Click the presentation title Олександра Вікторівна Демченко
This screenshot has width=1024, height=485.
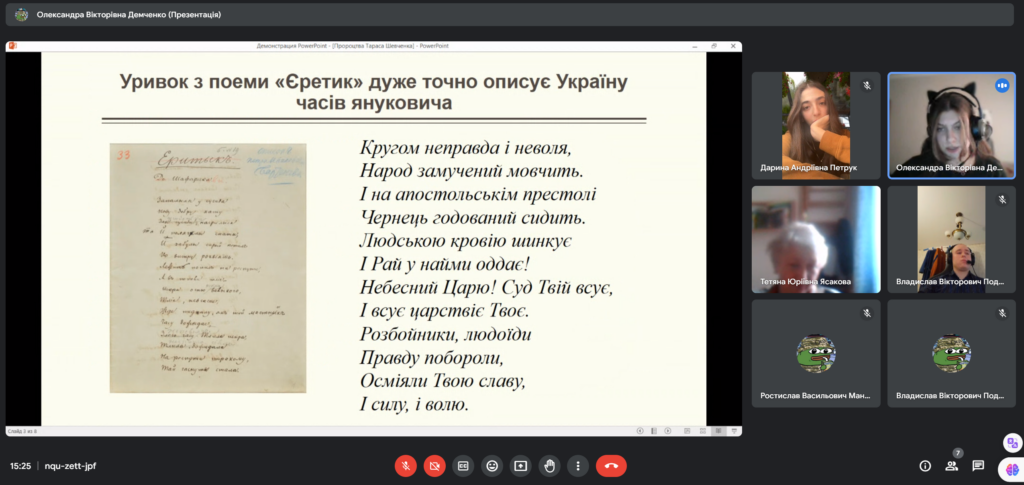click(x=129, y=15)
